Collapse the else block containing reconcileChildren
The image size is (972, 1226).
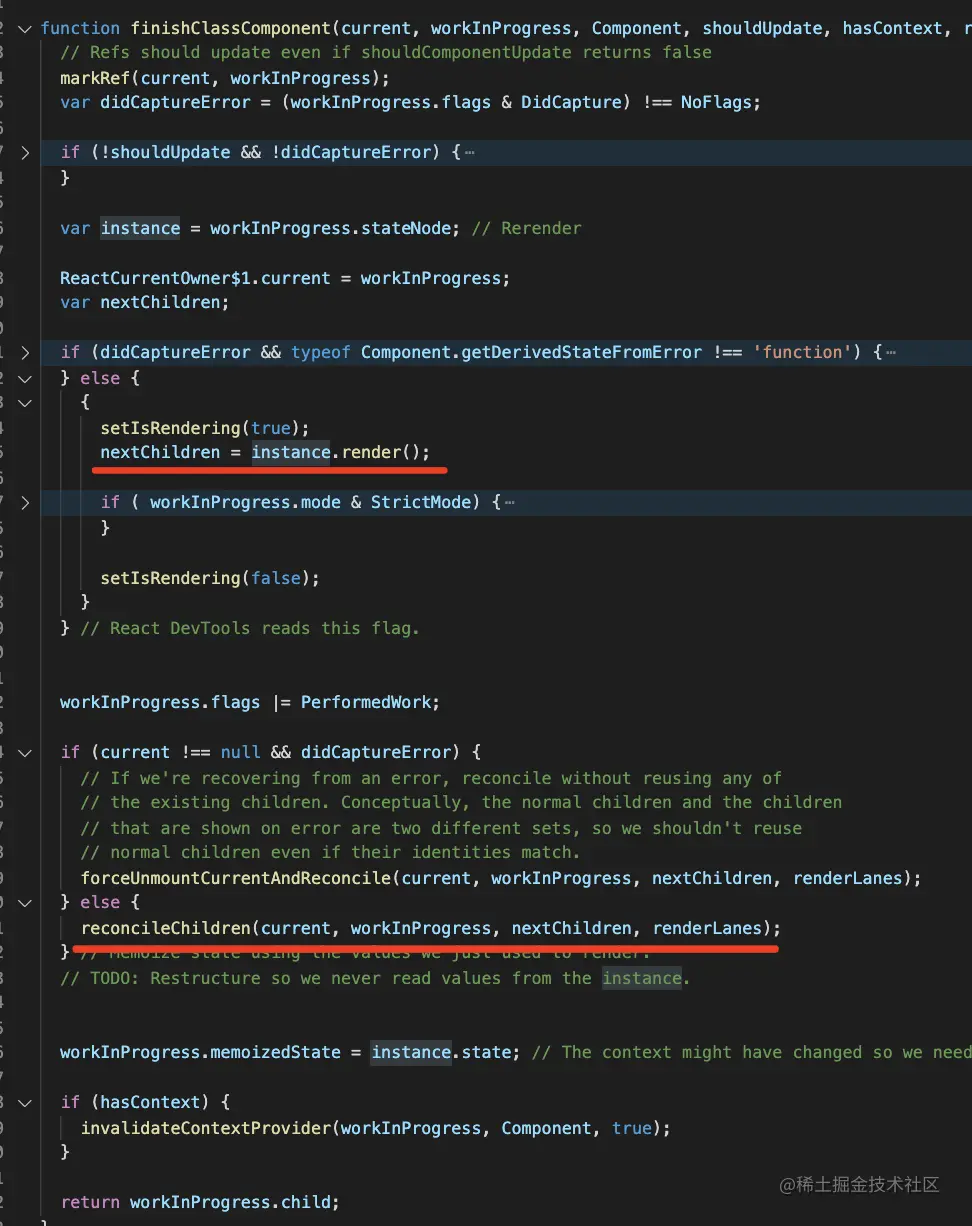click(25, 902)
